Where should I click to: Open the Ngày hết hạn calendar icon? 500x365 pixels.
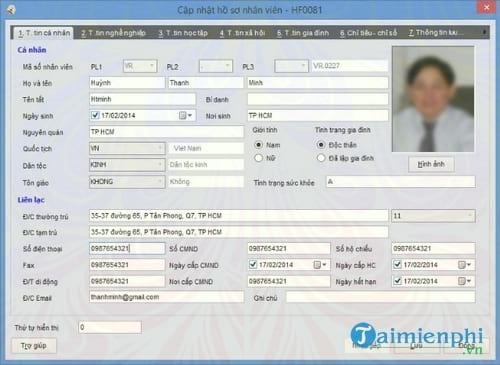coord(464,281)
